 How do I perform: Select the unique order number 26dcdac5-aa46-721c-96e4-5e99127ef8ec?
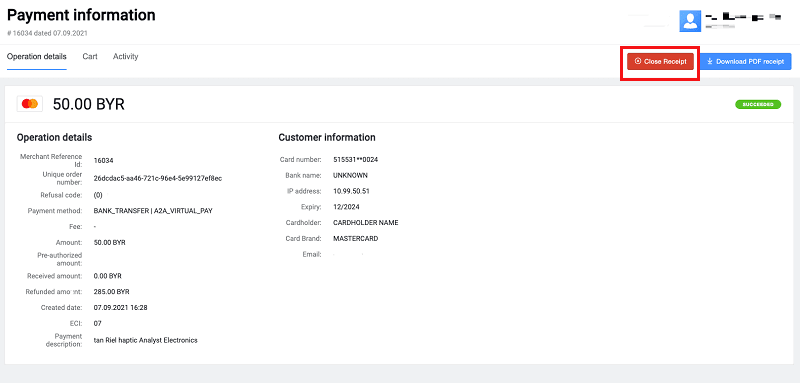[158, 178]
